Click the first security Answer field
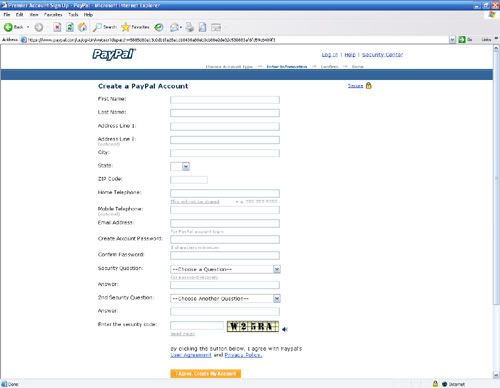The height and width of the screenshot is (388, 500). tap(225, 285)
